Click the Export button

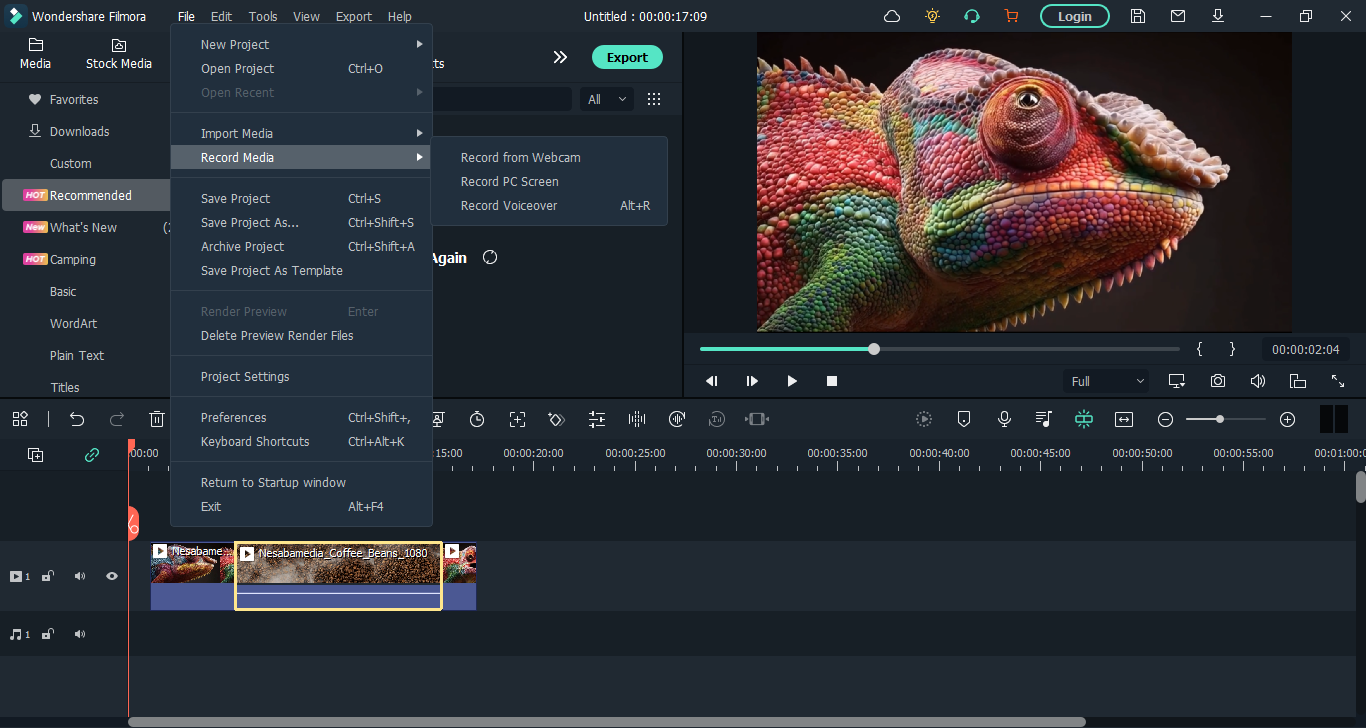point(626,57)
